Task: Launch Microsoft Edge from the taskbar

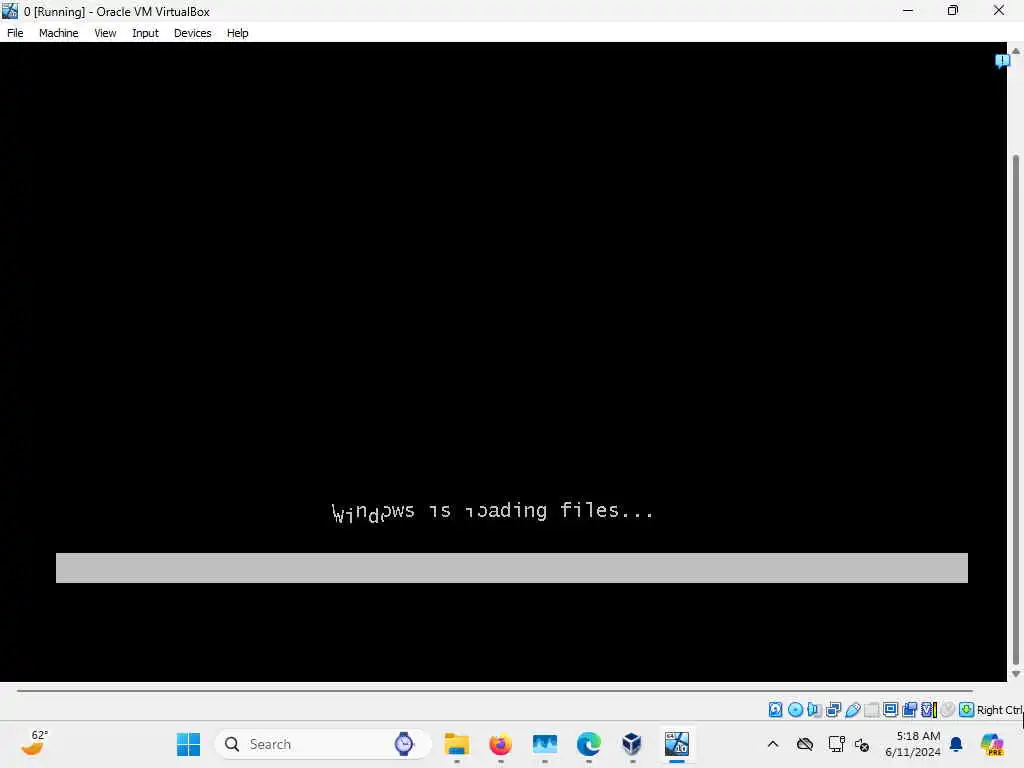Action: coord(588,744)
